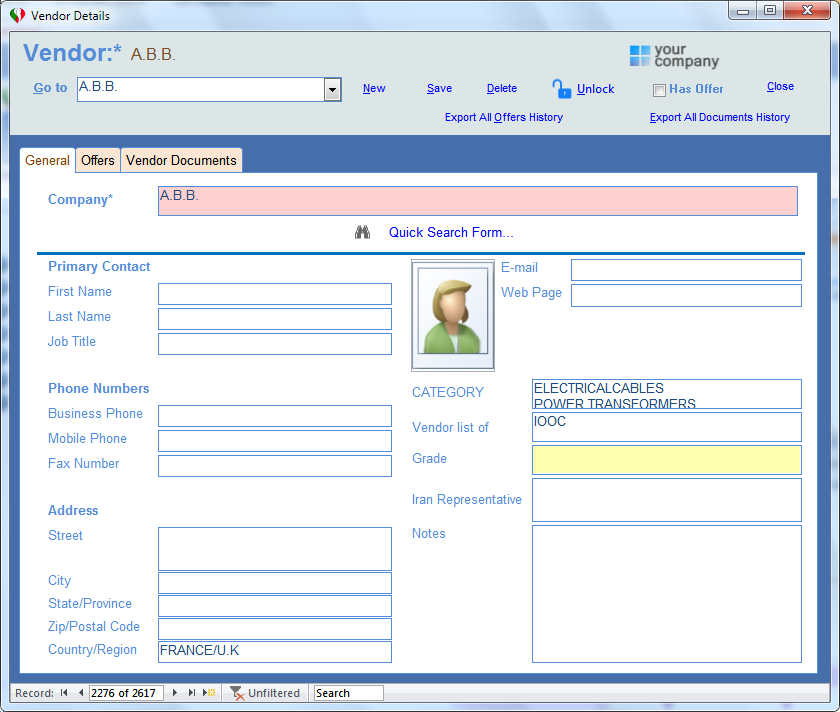Click the Mobile Phone input field
The height and width of the screenshot is (712, 840).
coord(275,441)
